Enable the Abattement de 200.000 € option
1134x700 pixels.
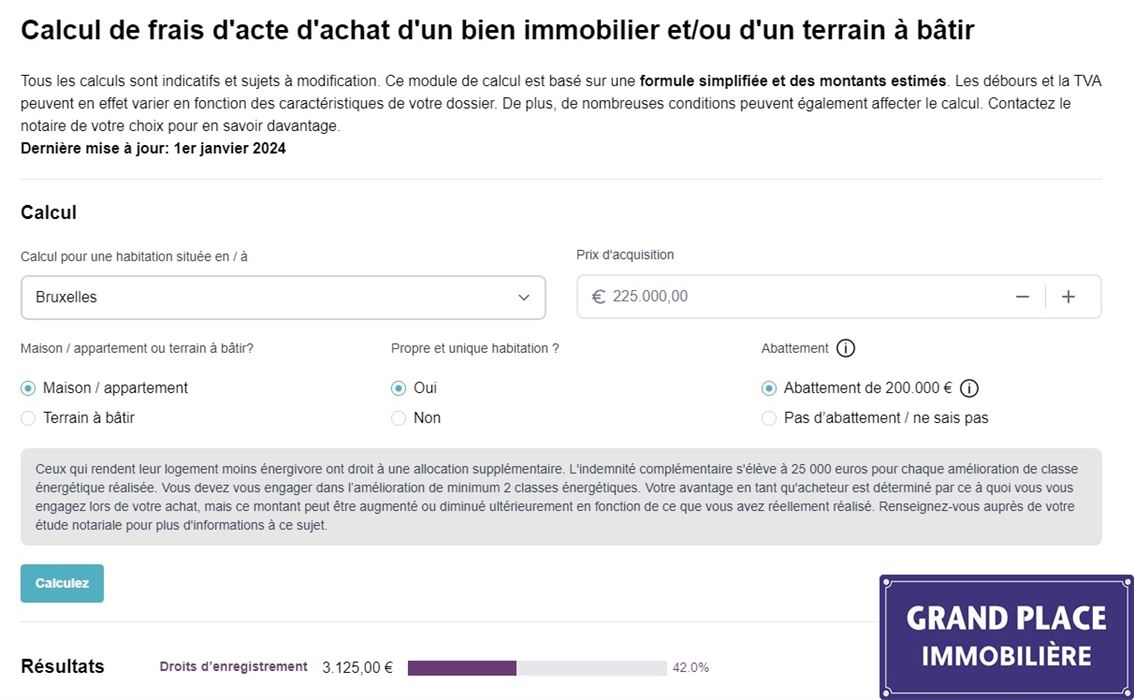(x=769, y=389)
